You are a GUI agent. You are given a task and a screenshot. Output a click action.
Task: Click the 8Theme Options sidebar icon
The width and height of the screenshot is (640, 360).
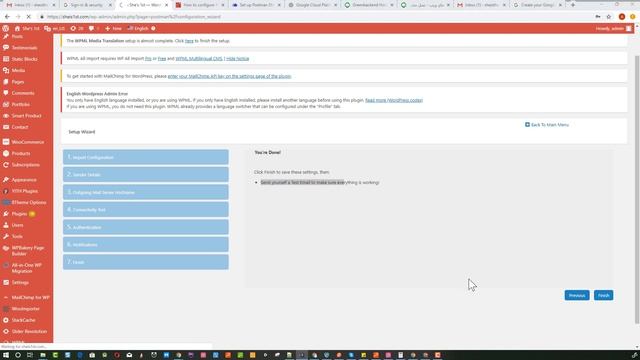click(6, 202)
